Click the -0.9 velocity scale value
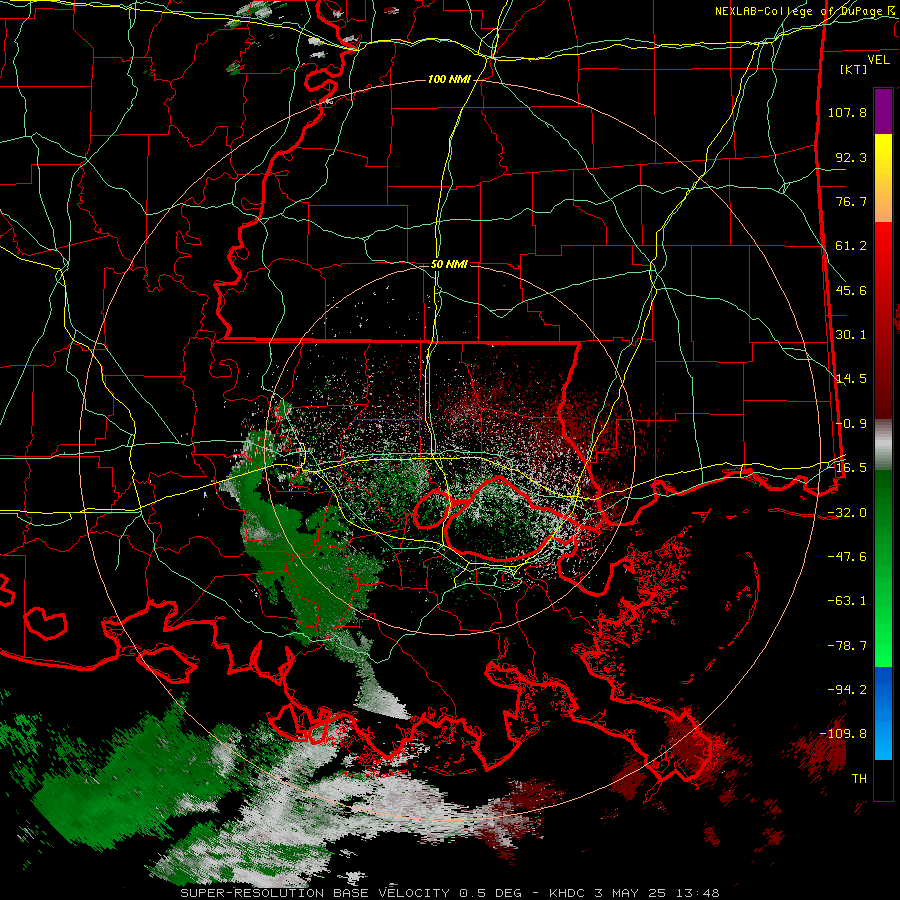This screenshot has width=900, height=900. point(851,424)
